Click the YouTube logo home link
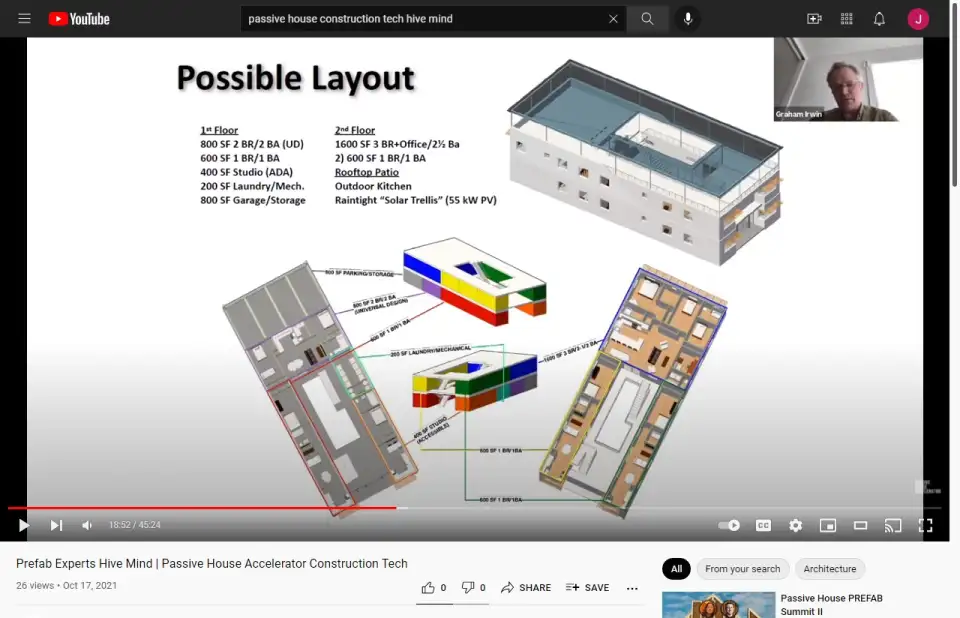960x618 pixels. click(79, 19)
